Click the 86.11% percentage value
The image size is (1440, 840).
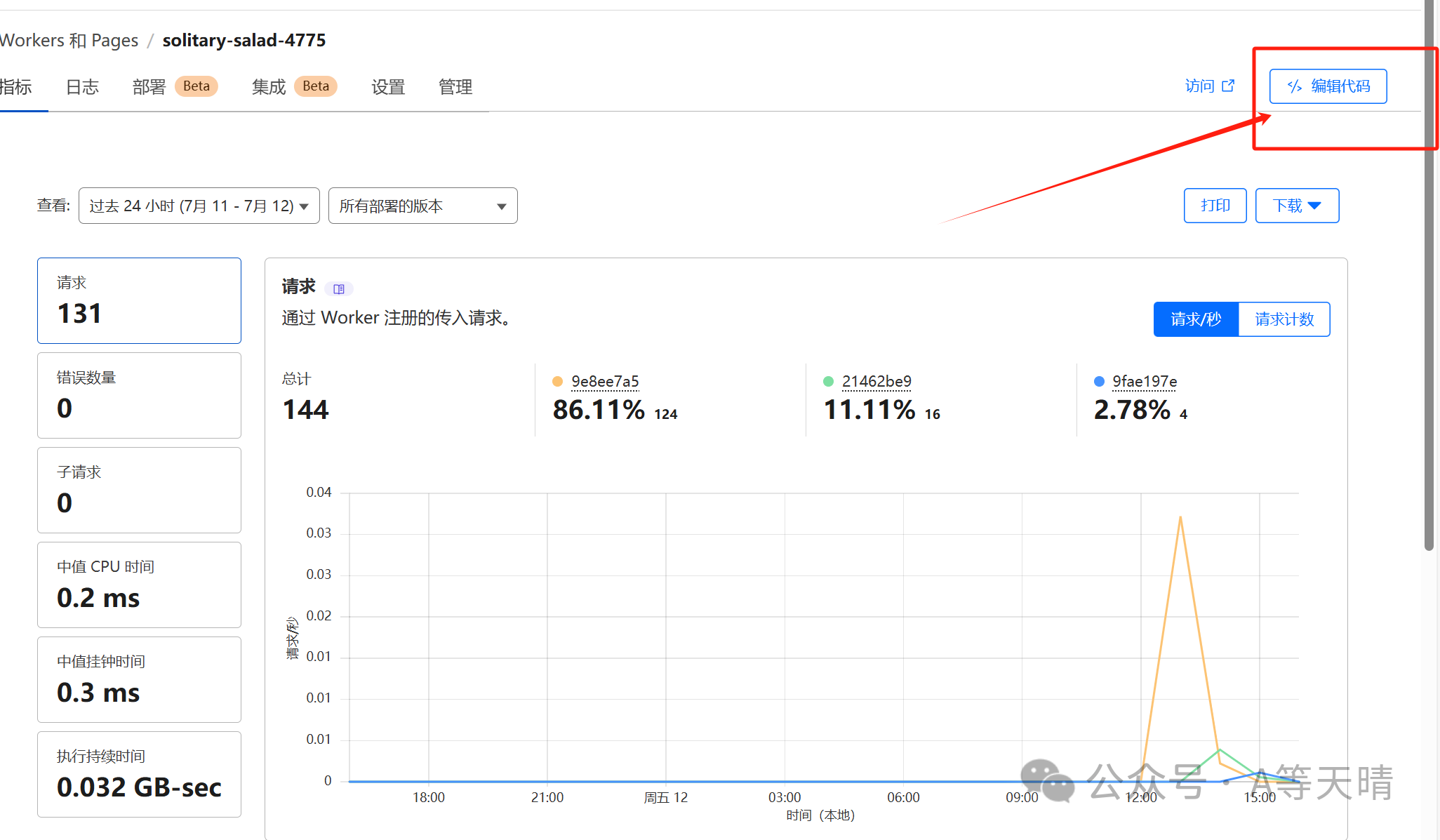(x=599, y=410)
